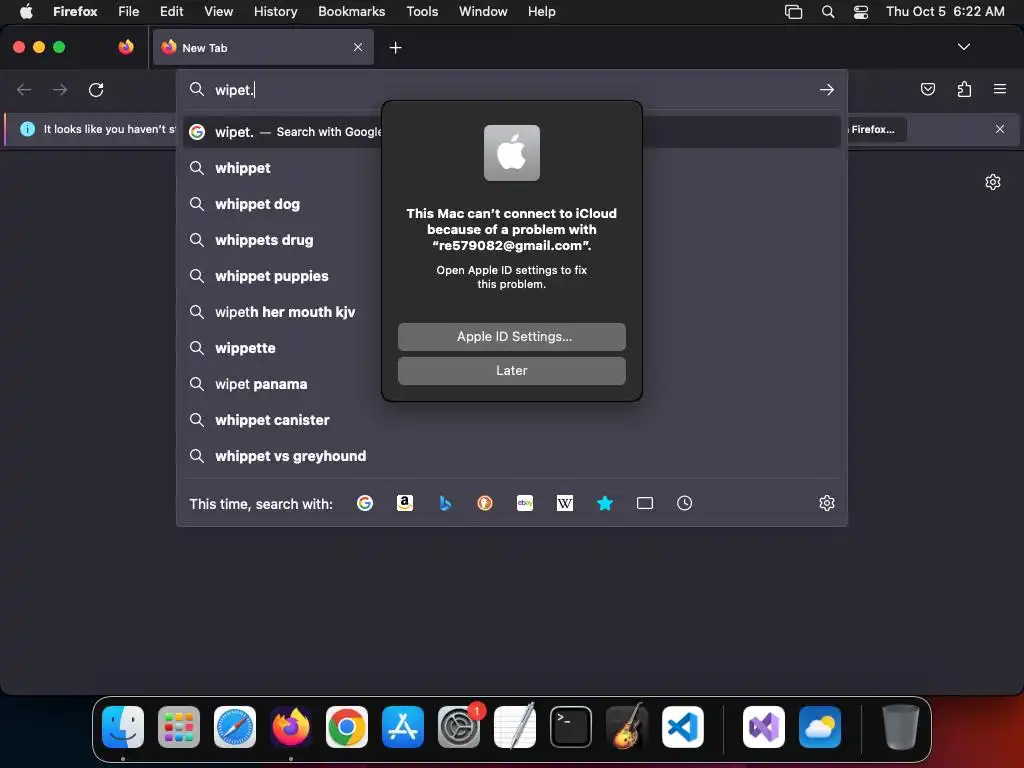The width and height of the screenshot is (1024, 768).
Task: Search with Google engine icon
Action: click(365, 503)
